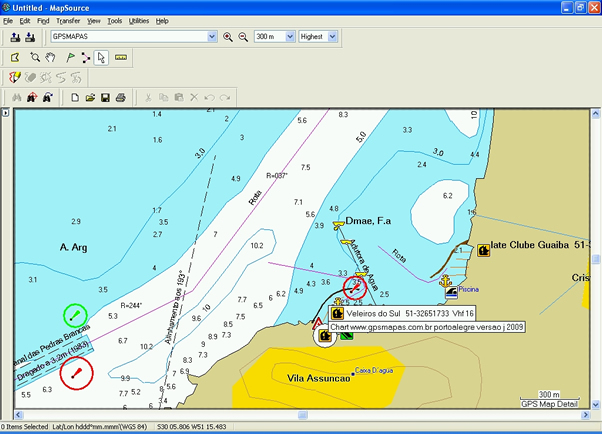Open the Transfer menu

pyautogui.click(x=68, y=20)
